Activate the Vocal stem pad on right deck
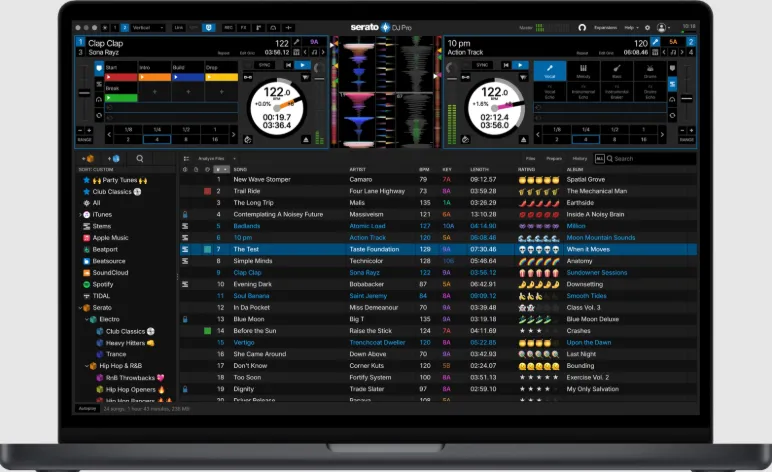This screenshot has width=772, height=472. [x=549, y=71]
